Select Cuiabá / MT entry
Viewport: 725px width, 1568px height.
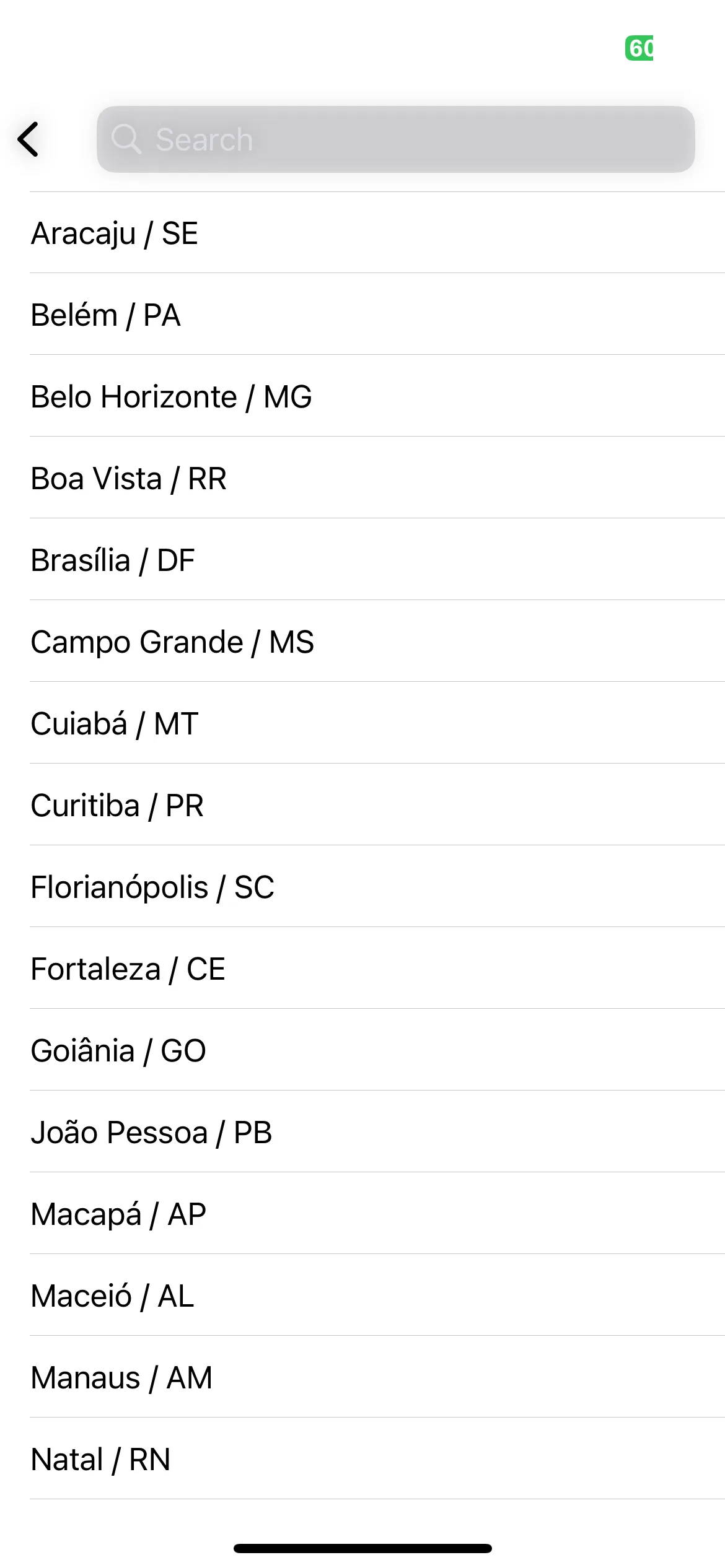pos(377,723)
